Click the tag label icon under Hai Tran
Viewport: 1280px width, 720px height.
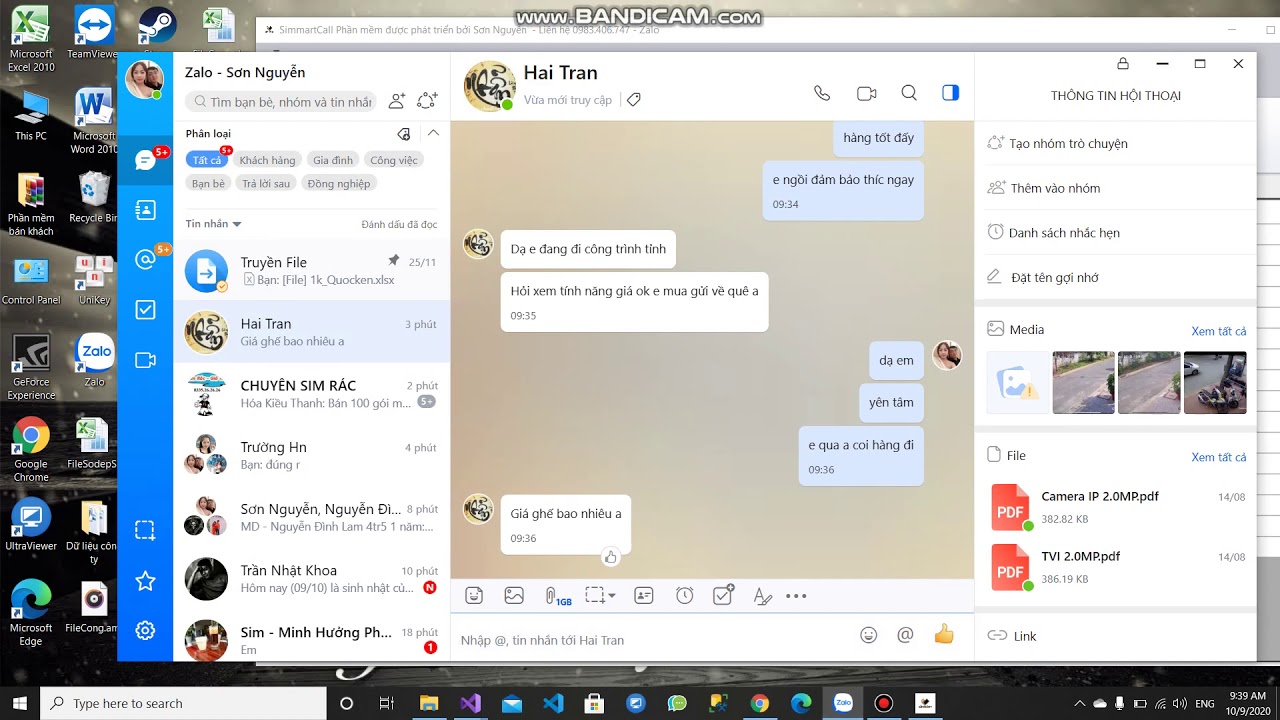pyautogui.click(x=633, y=100)
